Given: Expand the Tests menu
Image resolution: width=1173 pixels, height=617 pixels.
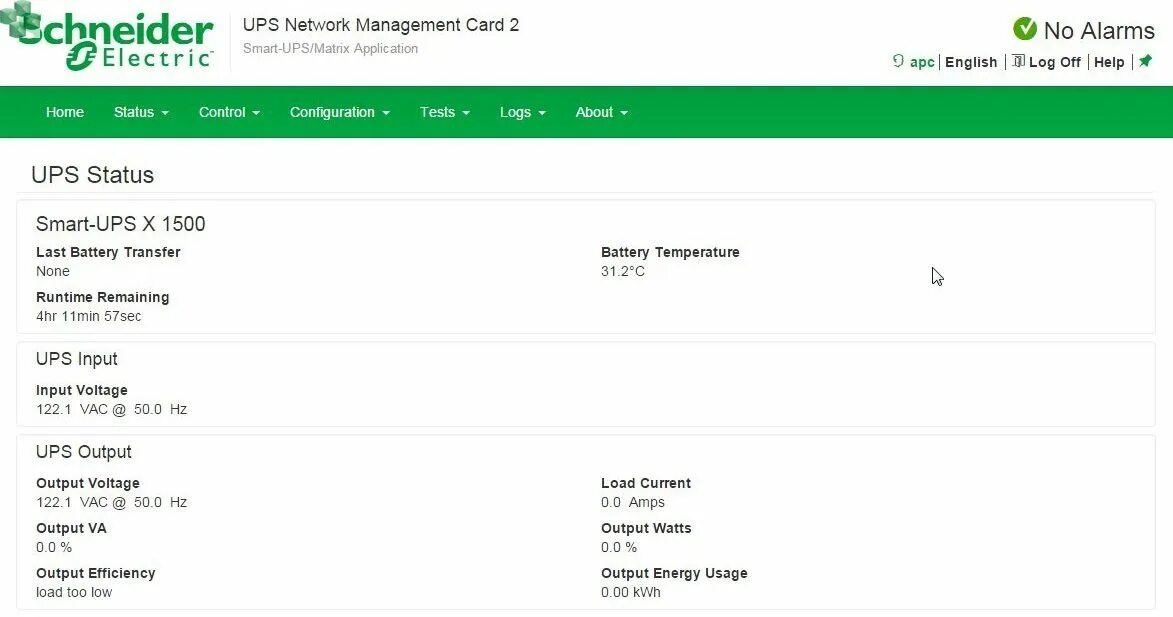Looking at the screenshot, I should tap(444, 112).
